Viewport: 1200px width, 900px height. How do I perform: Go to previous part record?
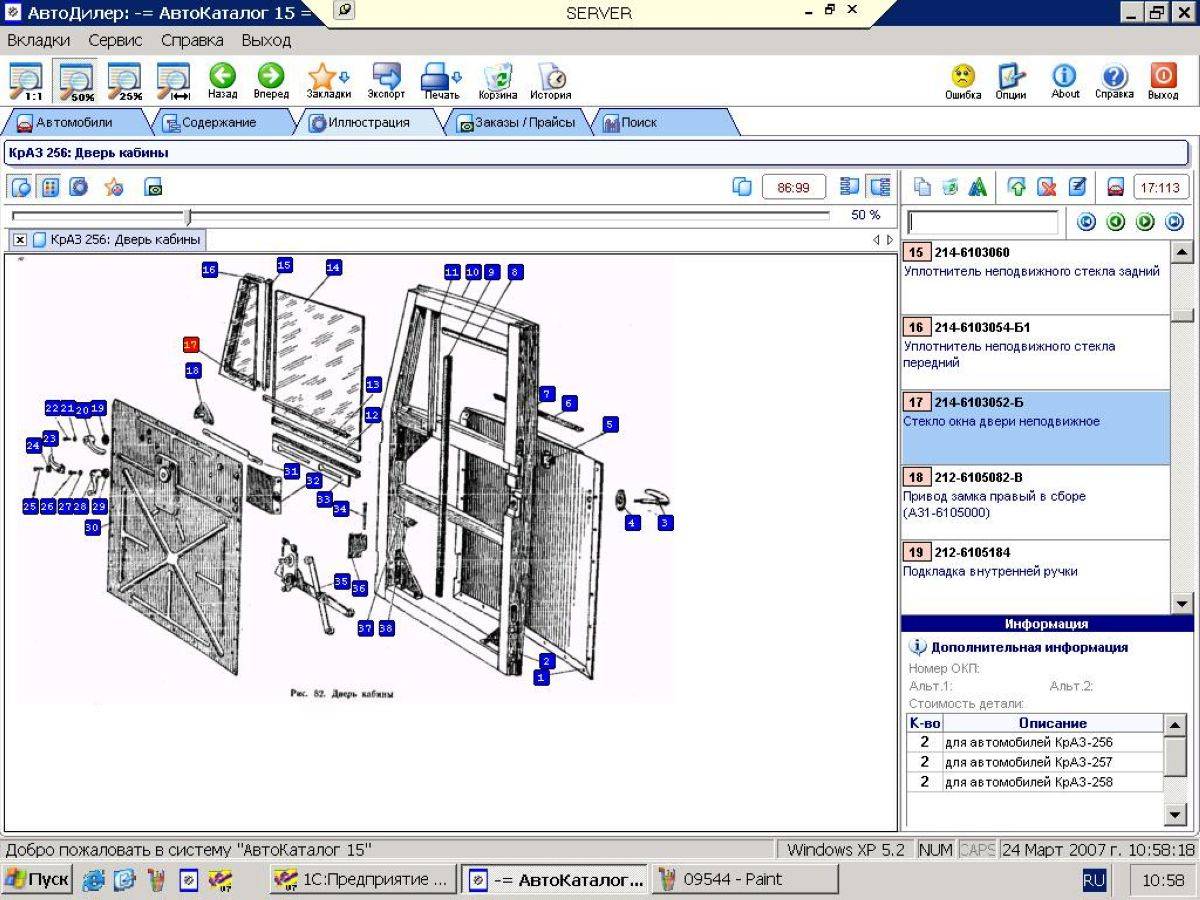pyautogui.click(x=1116, y=222)
